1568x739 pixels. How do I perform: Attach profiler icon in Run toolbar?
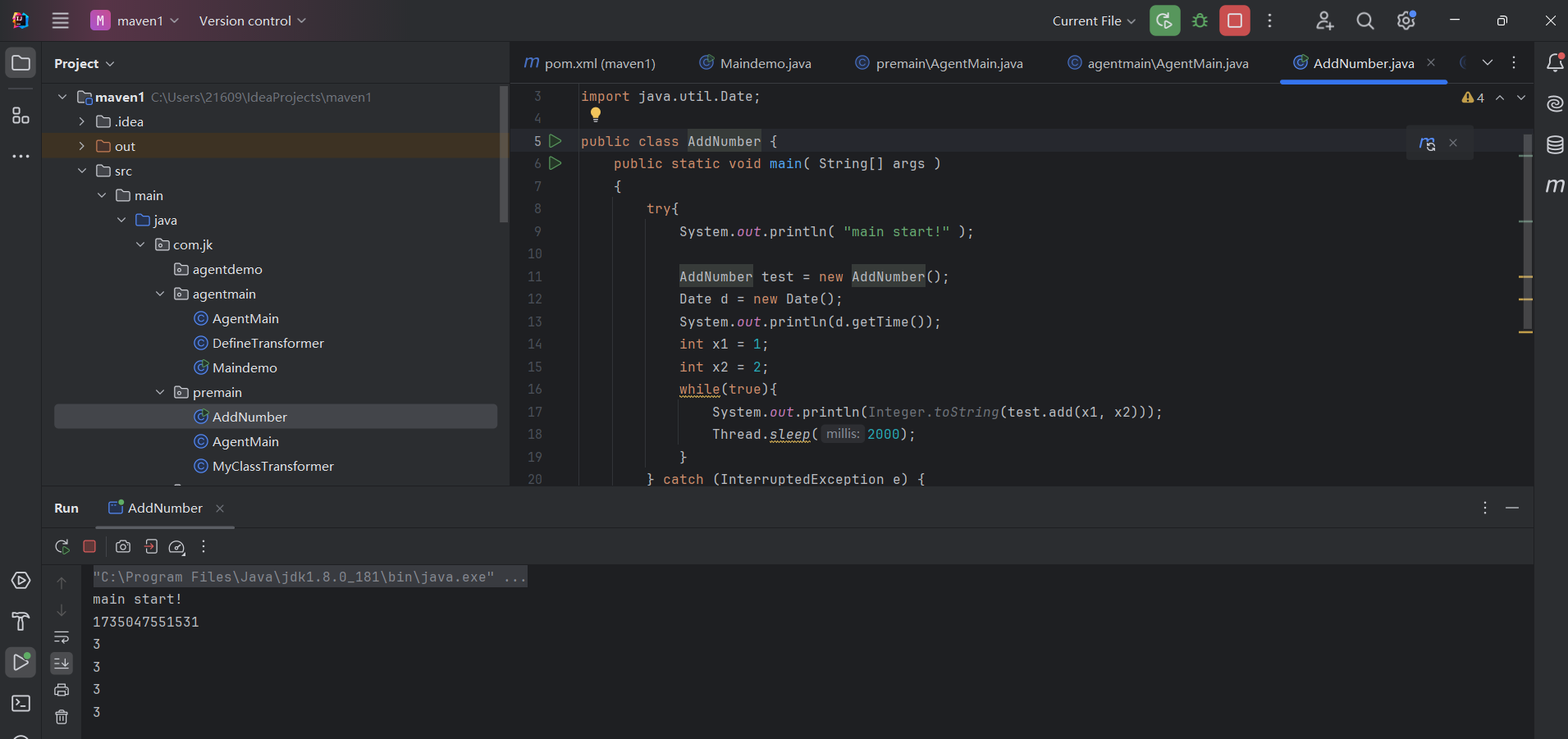point(177,547)
